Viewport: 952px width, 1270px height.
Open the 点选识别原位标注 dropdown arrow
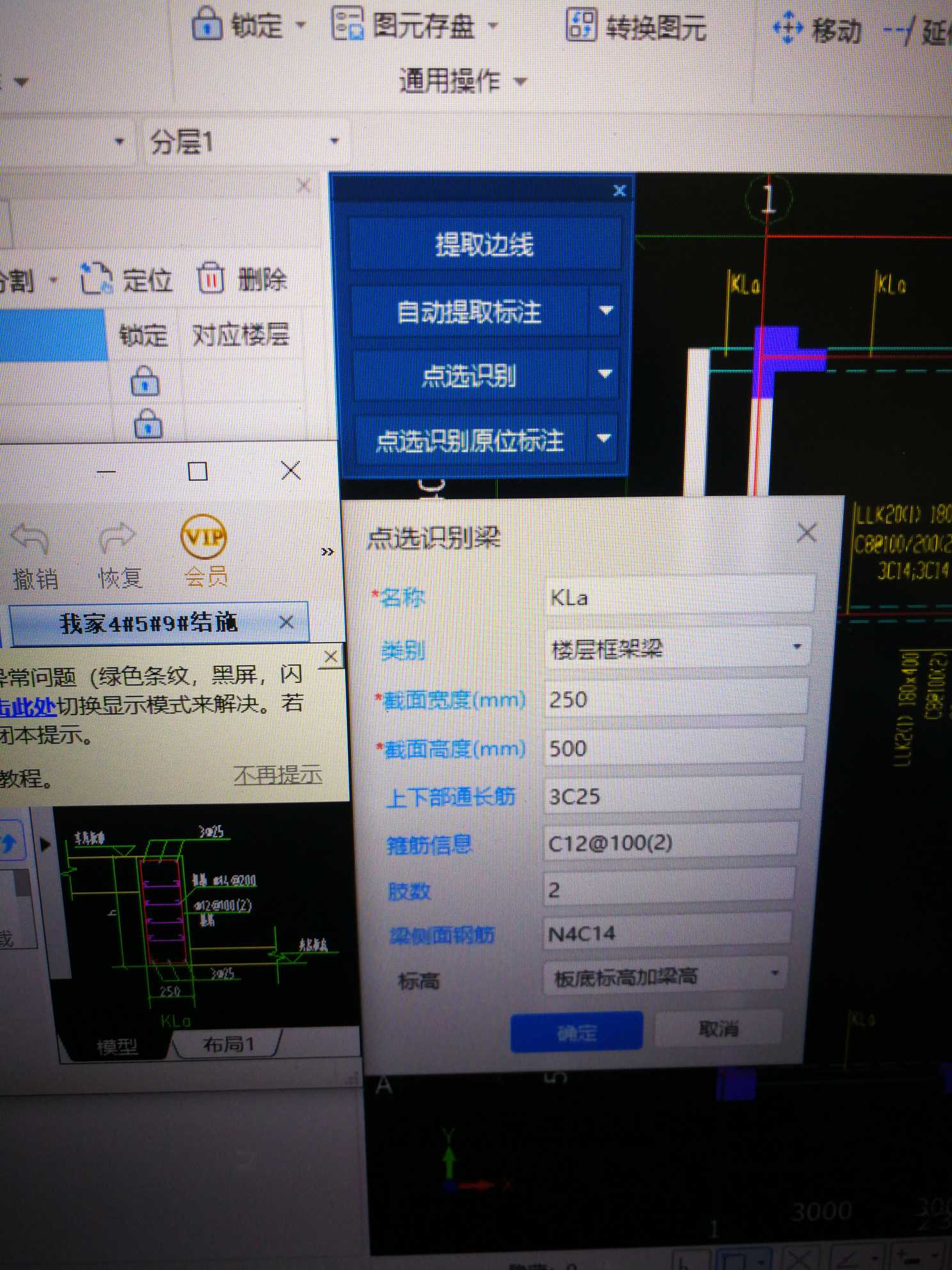[x=603, y=438]
